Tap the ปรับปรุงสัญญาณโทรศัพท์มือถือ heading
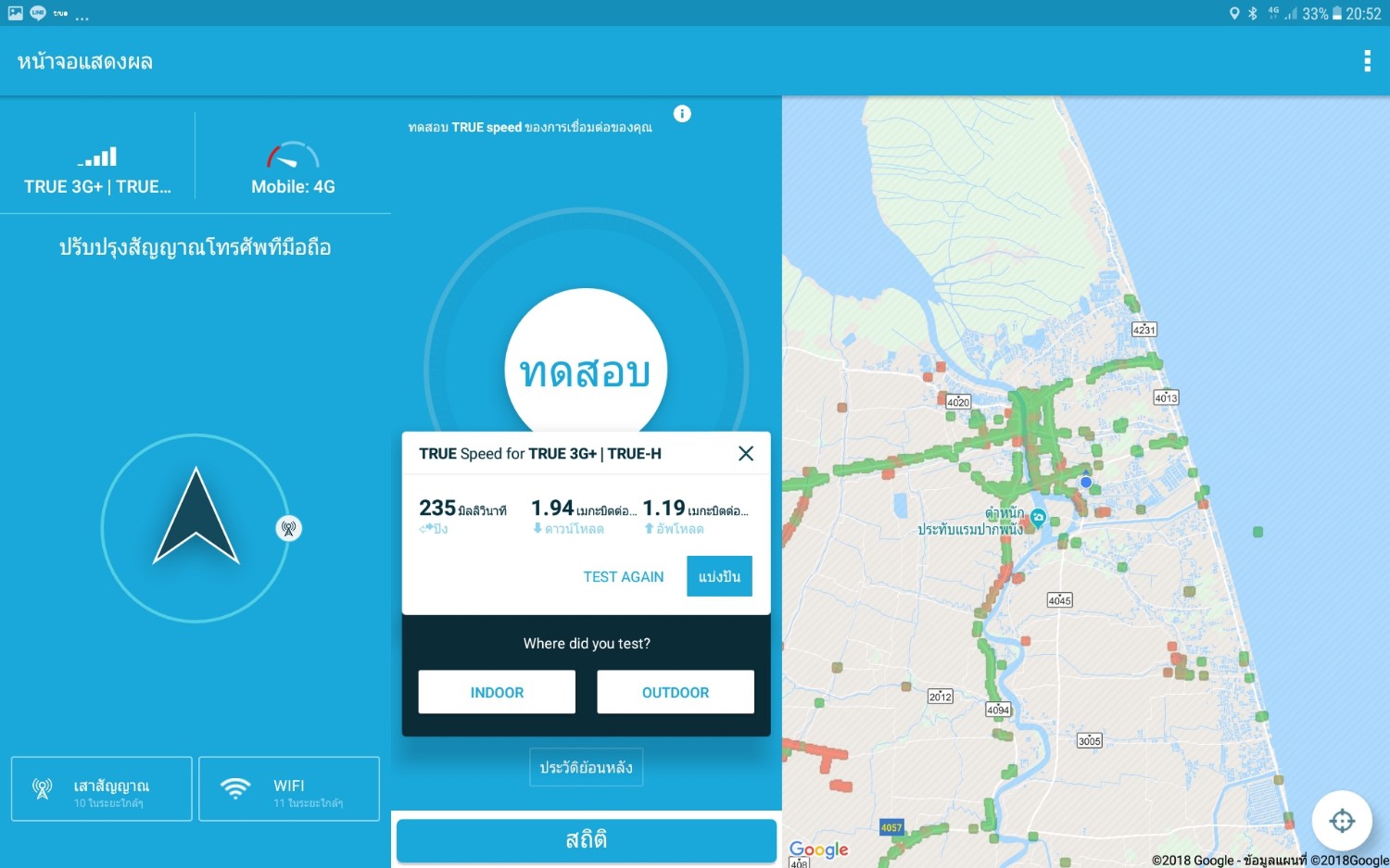This screenshot has width=1390, height=868. point(196,247)
